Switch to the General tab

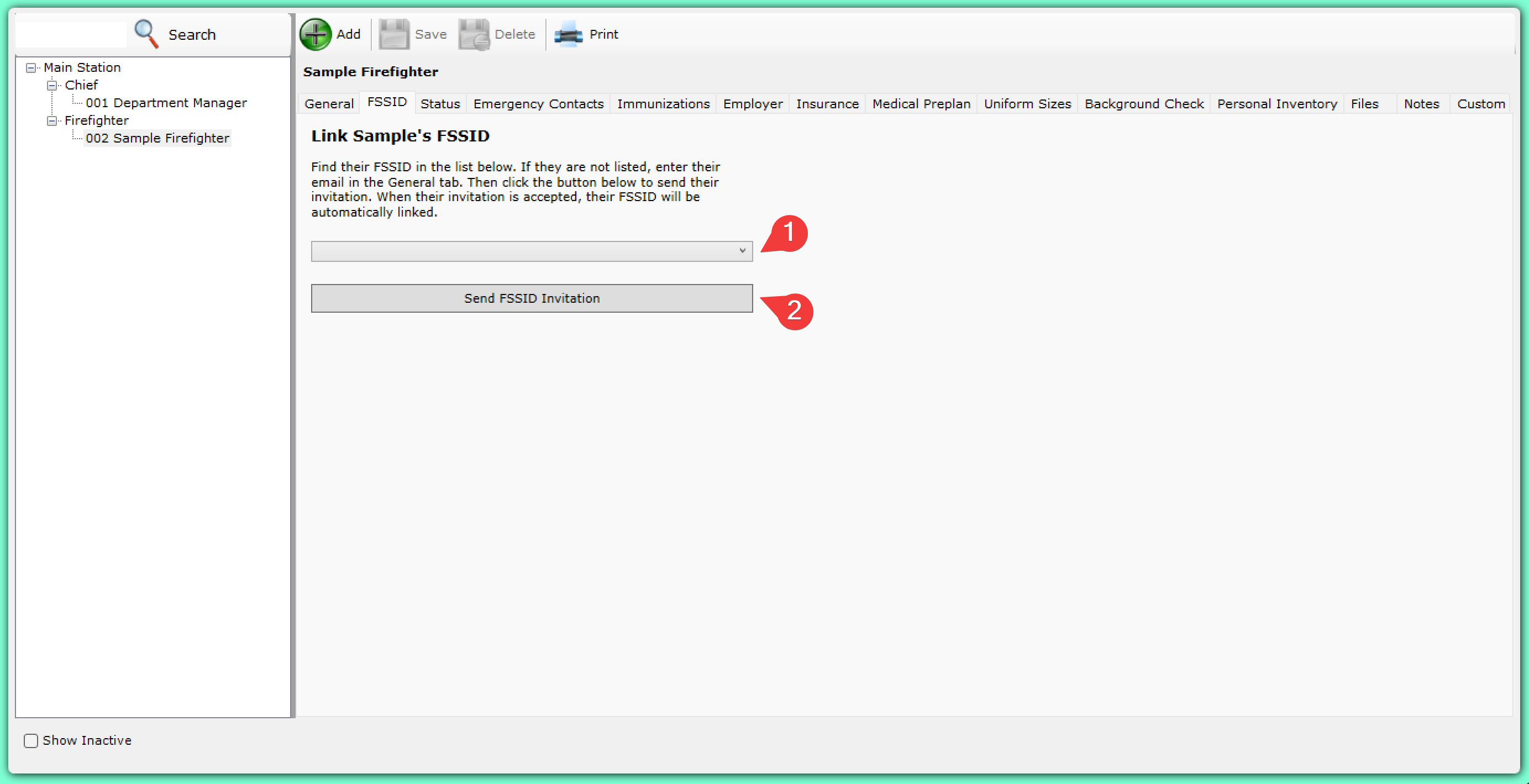(329, 104)
